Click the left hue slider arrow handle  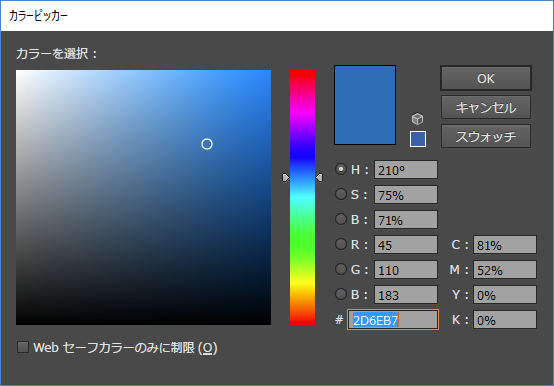[x=285, y=177]
